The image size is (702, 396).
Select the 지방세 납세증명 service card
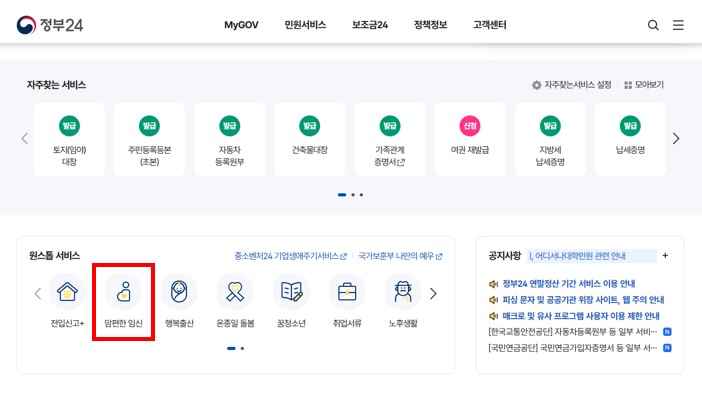(550, 139)
